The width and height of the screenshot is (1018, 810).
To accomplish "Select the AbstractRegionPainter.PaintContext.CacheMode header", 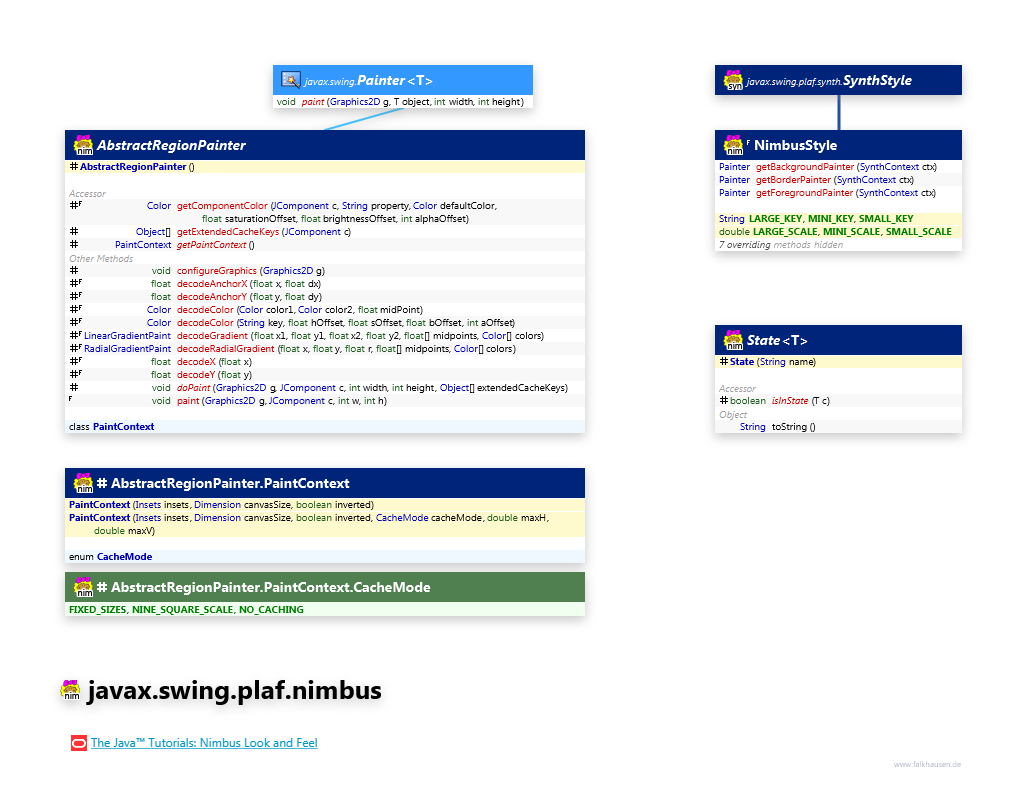I will [x=325, y=587].
